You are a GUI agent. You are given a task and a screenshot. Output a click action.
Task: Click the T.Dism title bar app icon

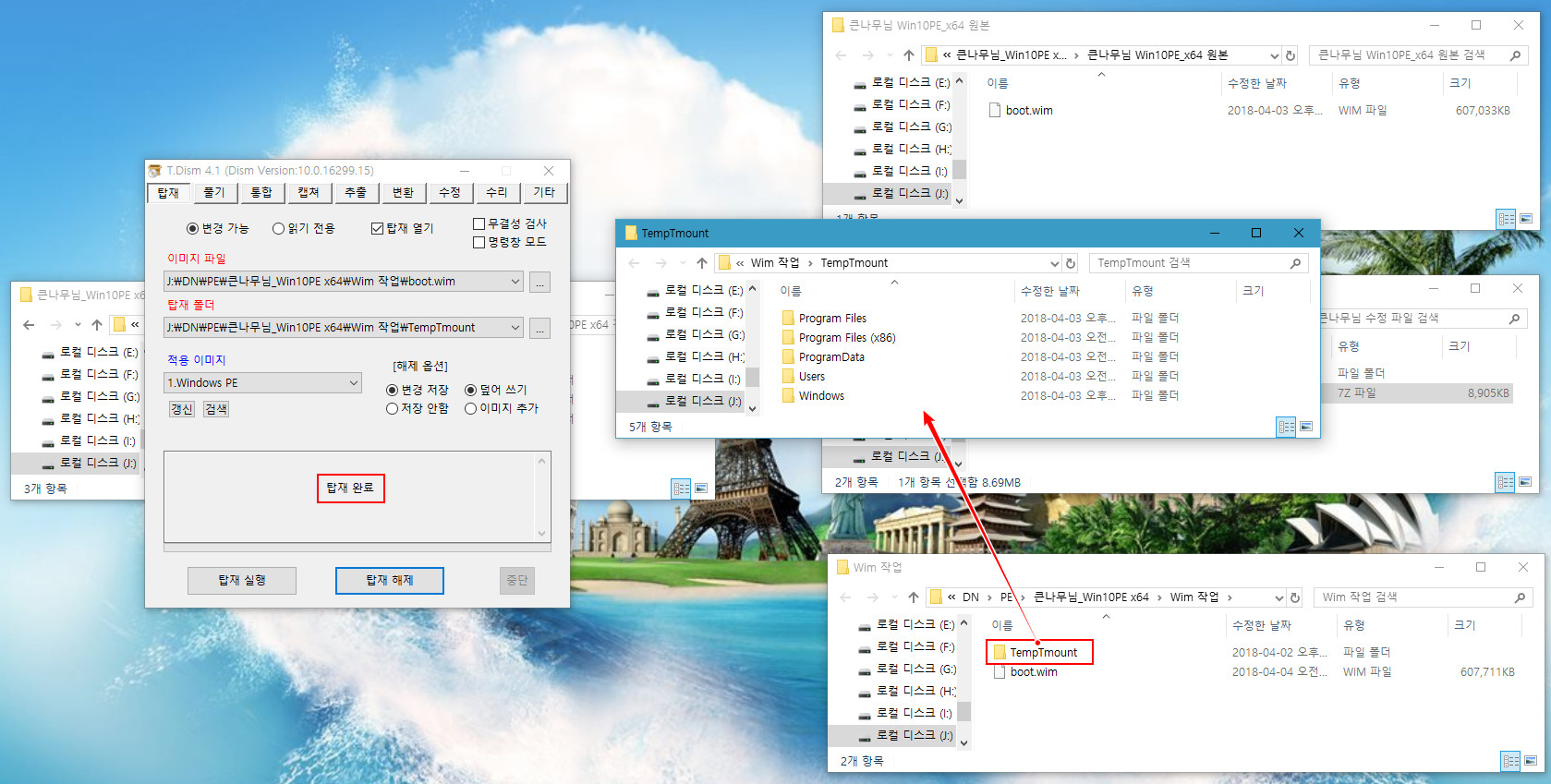coord(155,171)
